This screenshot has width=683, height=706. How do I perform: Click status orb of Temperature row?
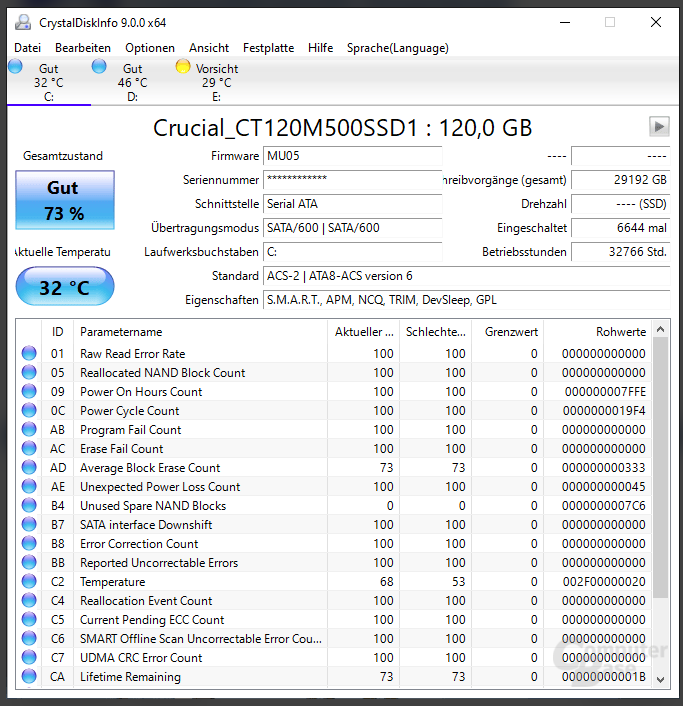[x=29, y=581]
